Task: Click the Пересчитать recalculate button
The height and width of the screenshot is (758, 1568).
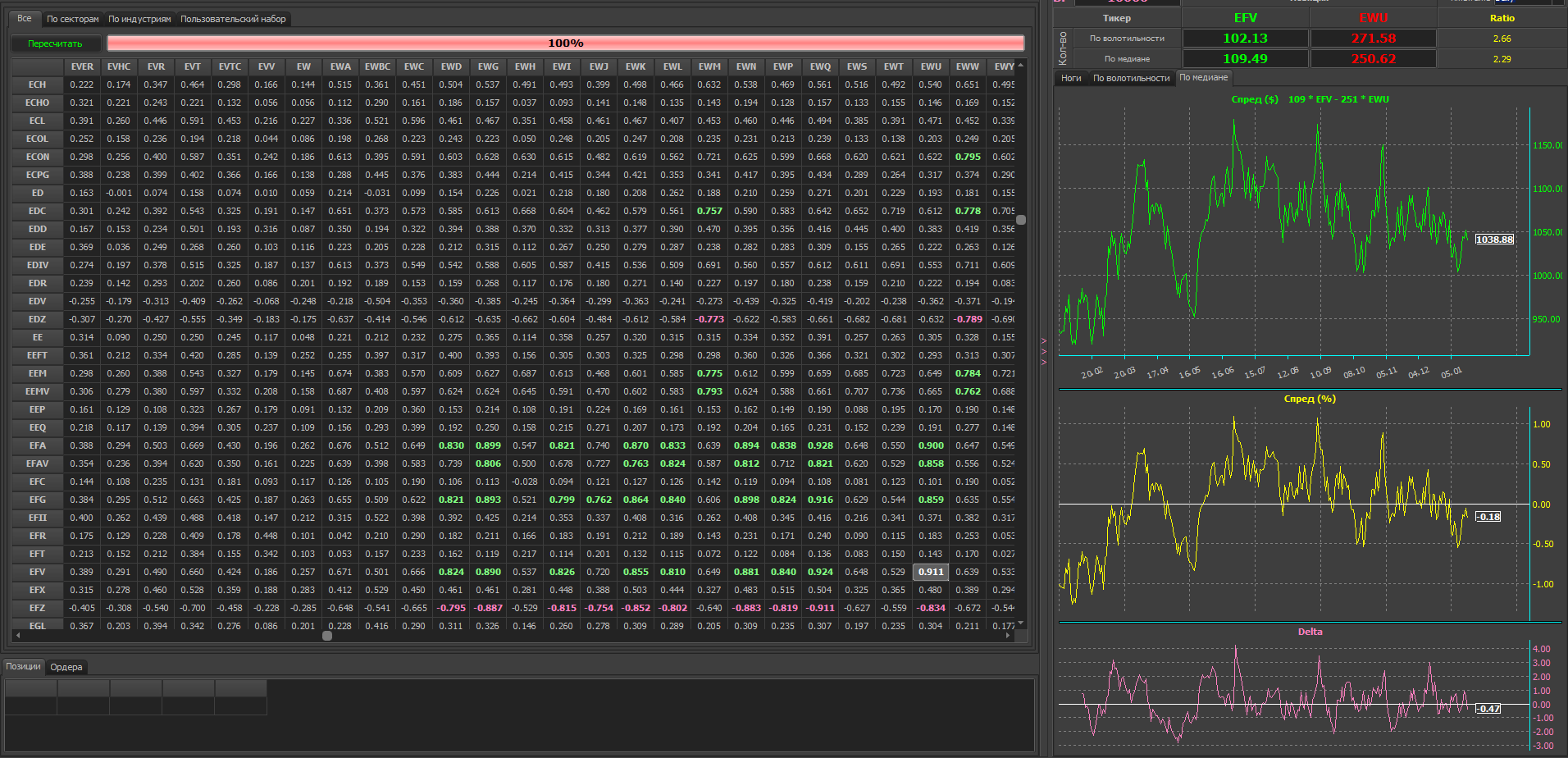Action: (x=56, y=43)
